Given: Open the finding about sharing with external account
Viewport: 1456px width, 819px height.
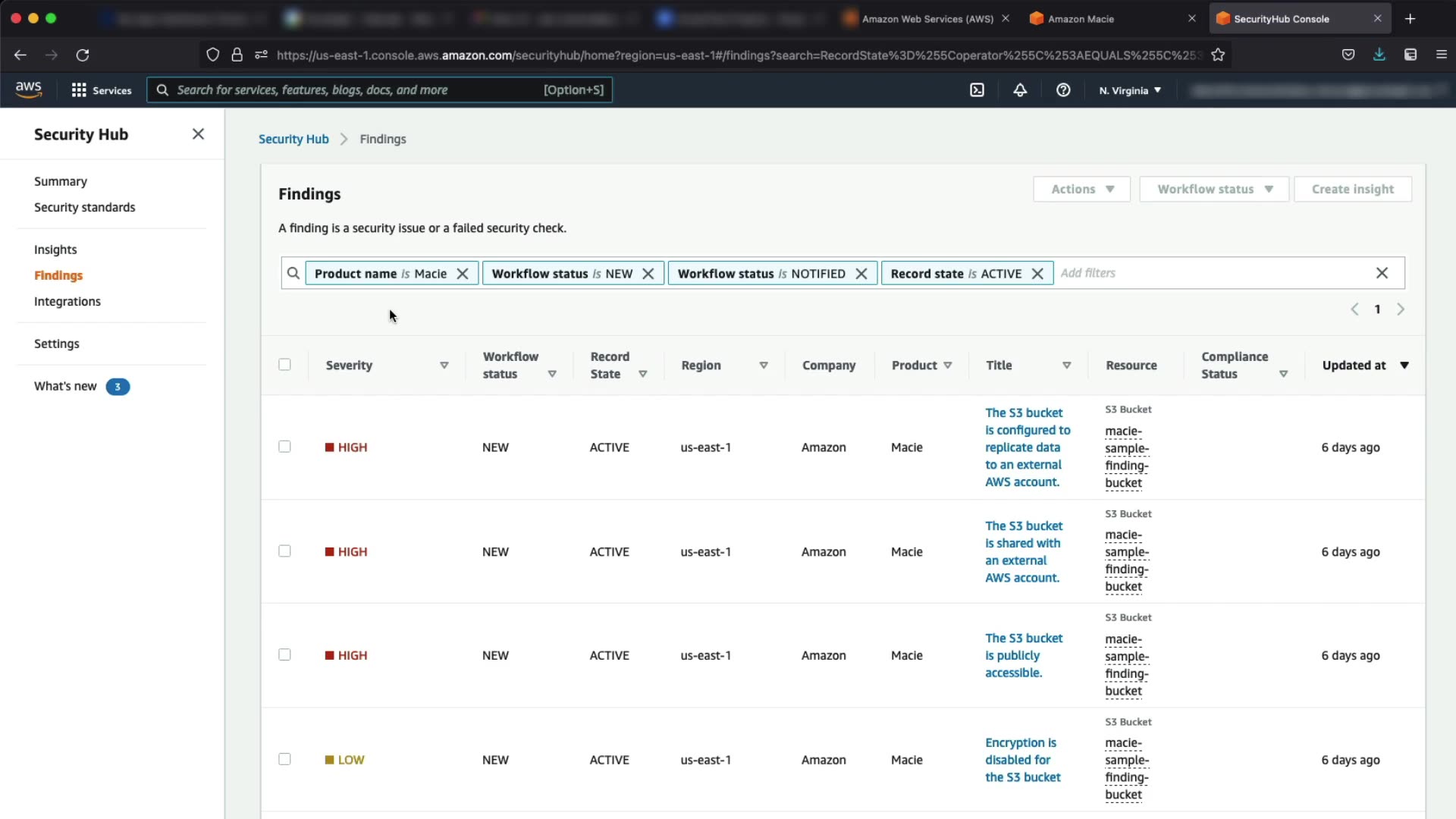Looking at the screenshot, I should click(x=1023, y=551).
